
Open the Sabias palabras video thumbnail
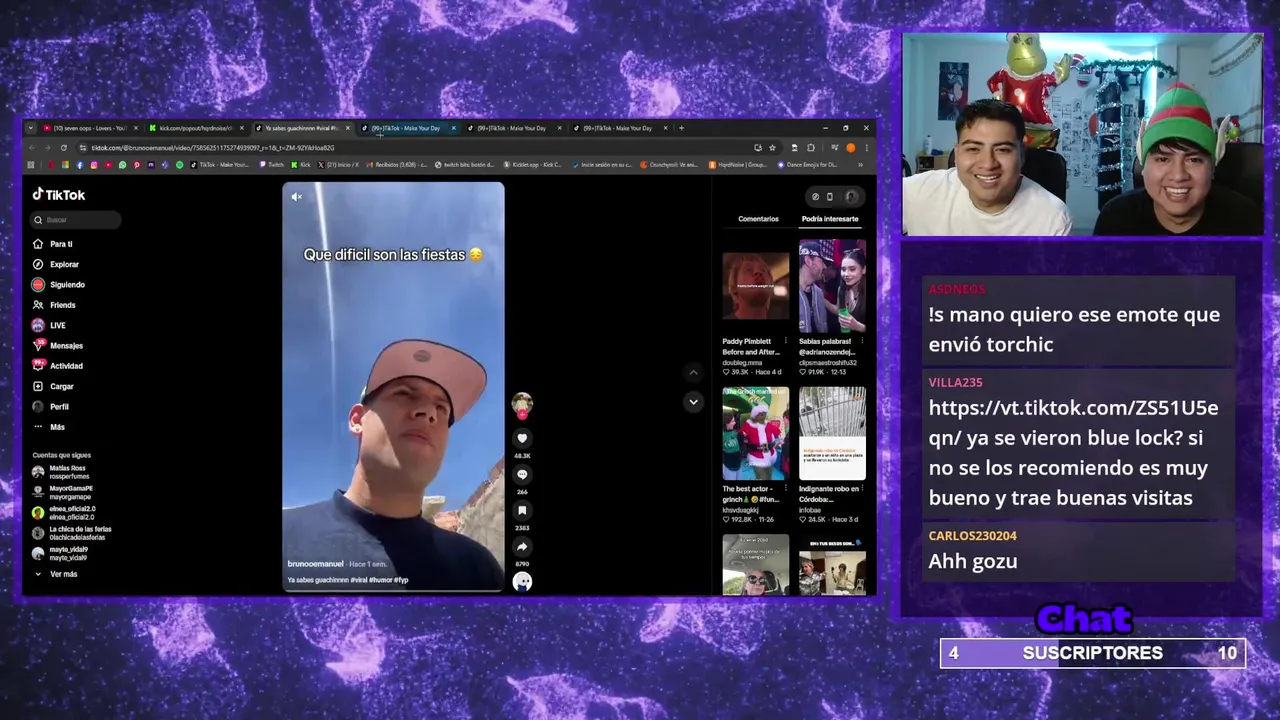pyautogui.click(x=832, y=287)
